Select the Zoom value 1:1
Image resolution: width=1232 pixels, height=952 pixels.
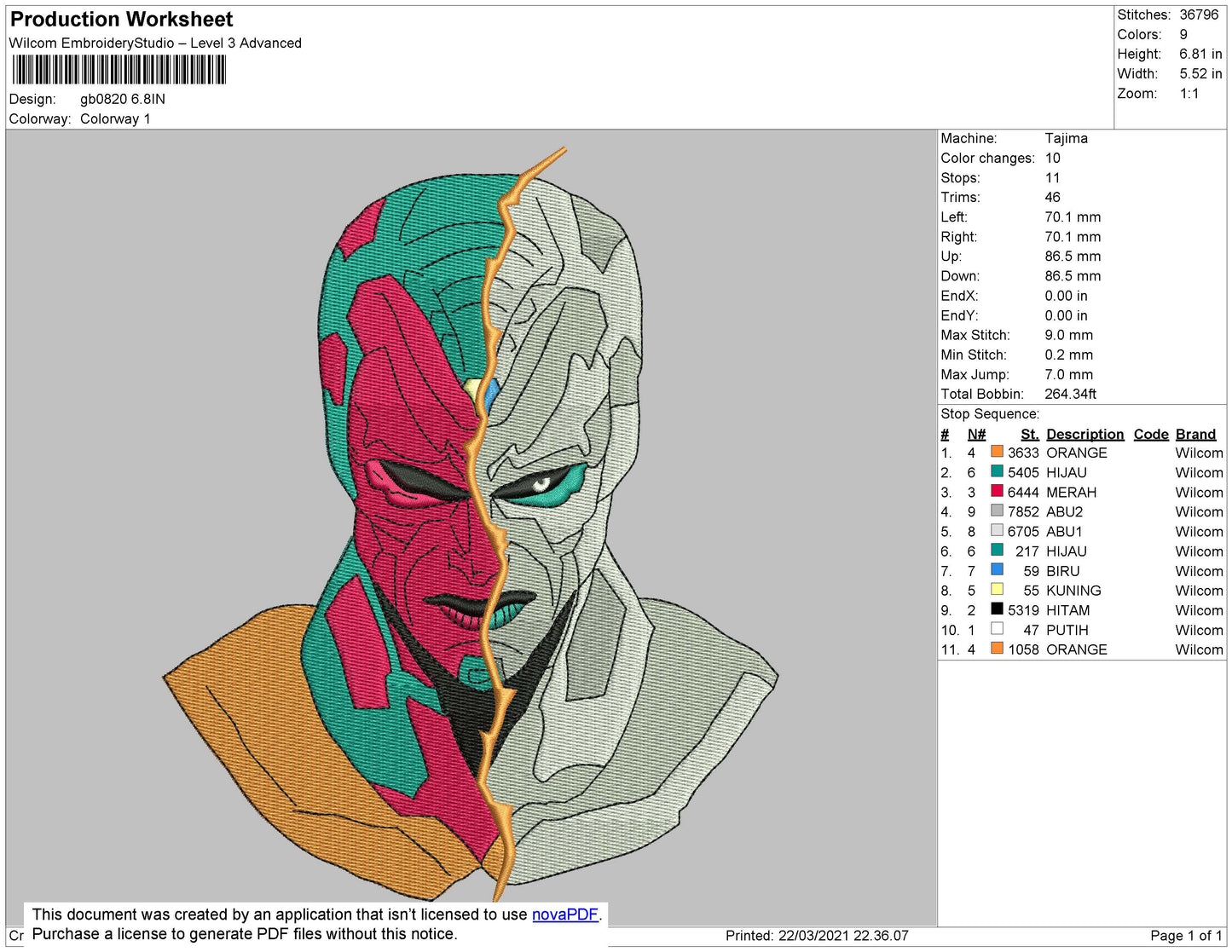tap(1189, 94)
